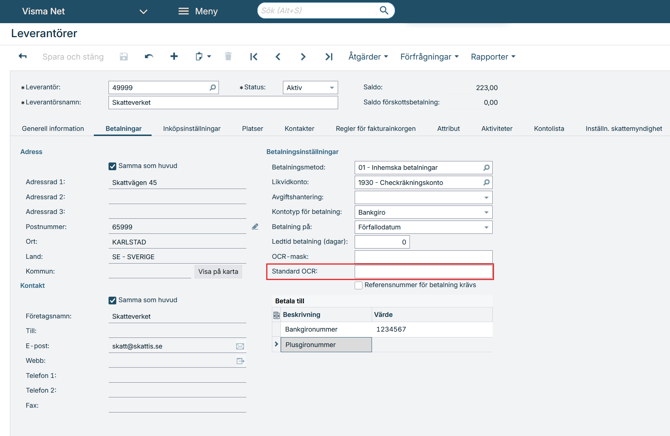
Task: Open the Platser tab
Action: coord(252,128)
